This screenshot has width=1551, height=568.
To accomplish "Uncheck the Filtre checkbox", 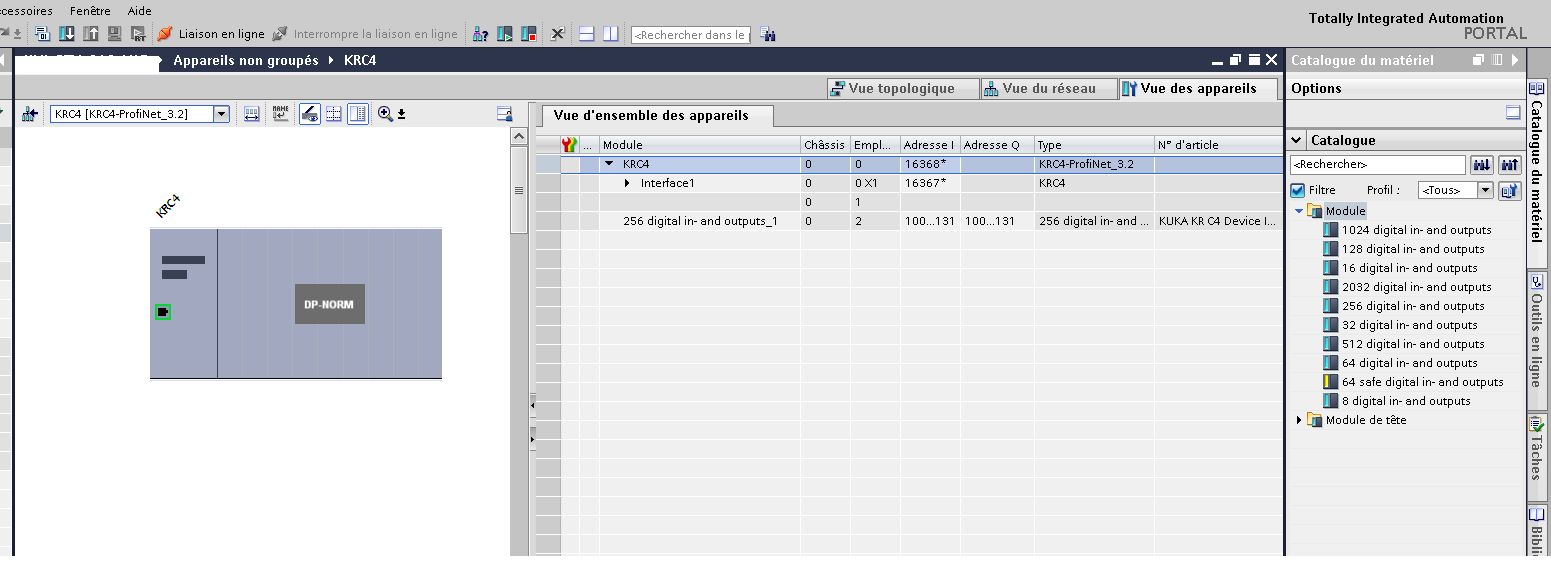I will tap(1298, 190).
